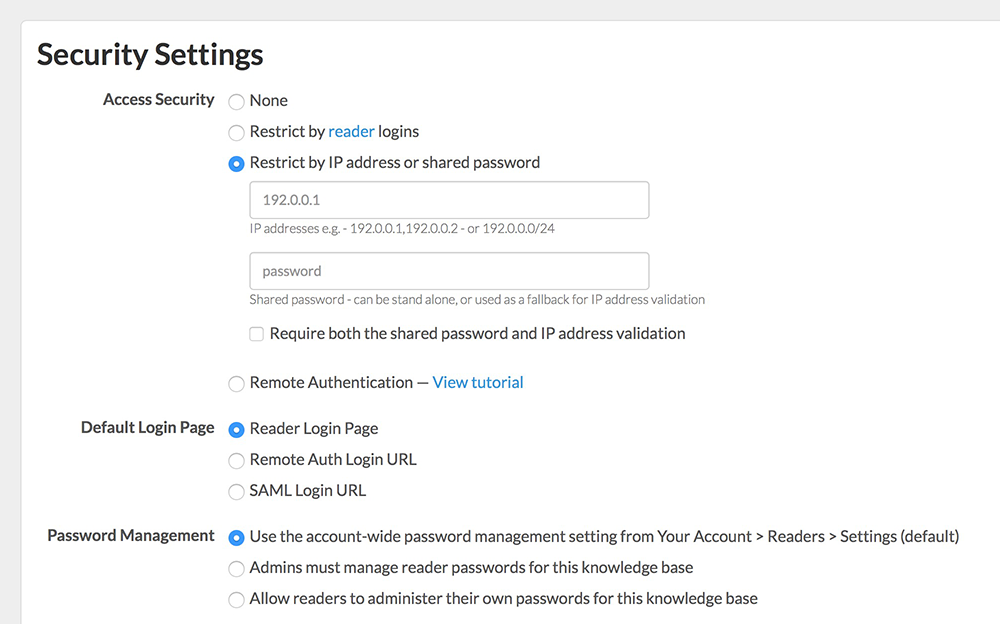Select the Remote Authentication radio option

coord(237,384)
